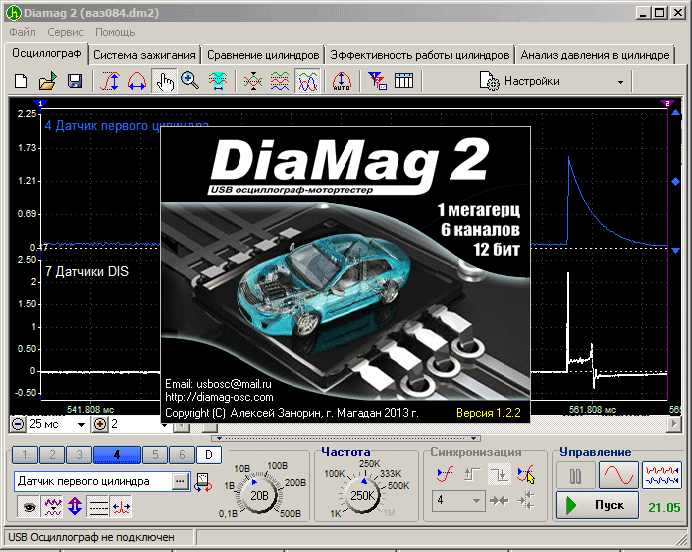Select channel 6 button
The image size is (692, 552).
pos(182,455)
